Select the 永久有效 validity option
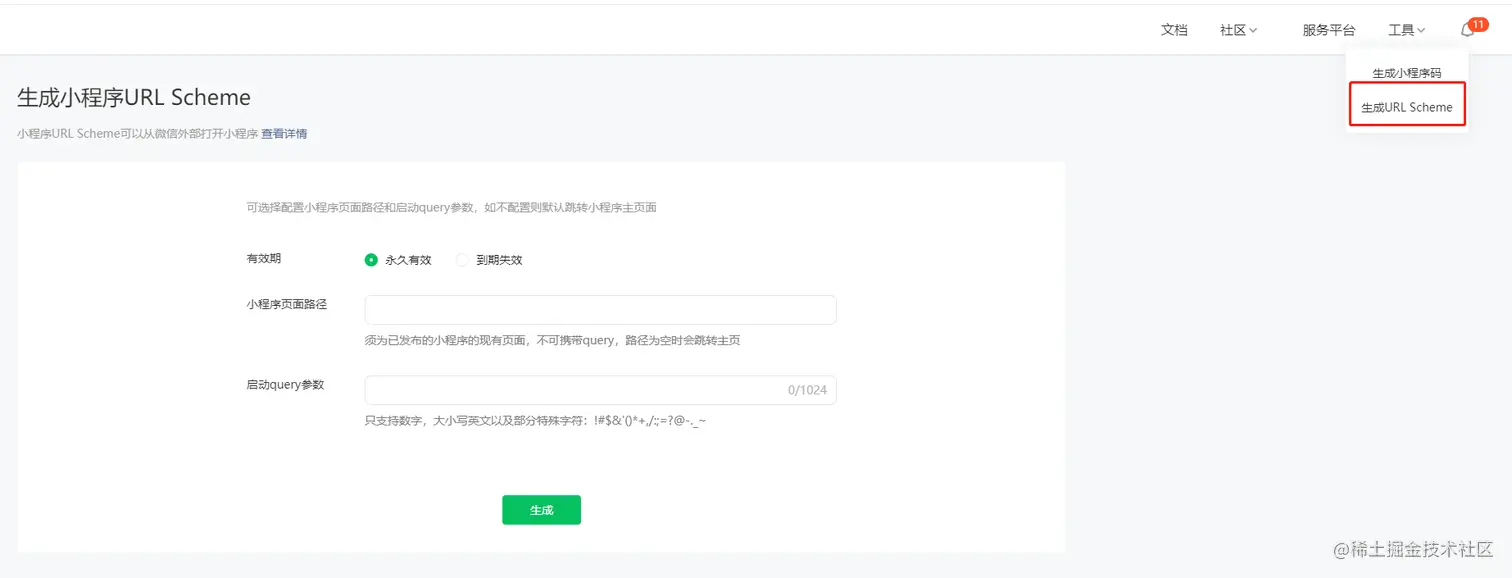 370,259
